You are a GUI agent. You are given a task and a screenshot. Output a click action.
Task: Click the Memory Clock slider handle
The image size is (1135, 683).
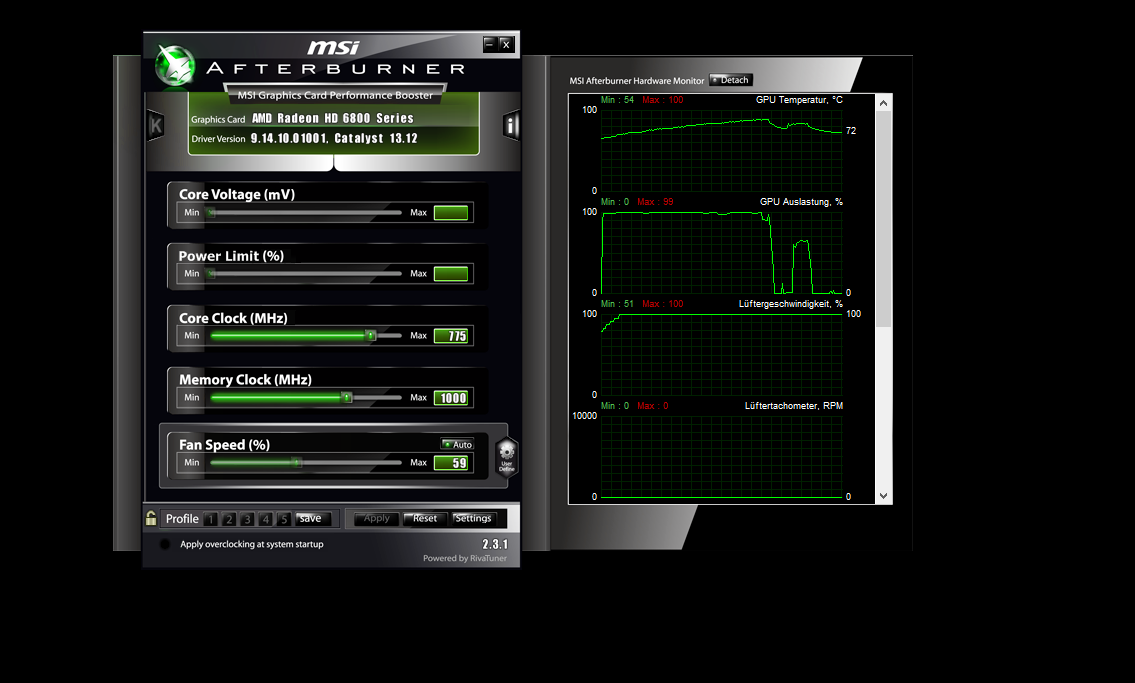pos(347,397)
